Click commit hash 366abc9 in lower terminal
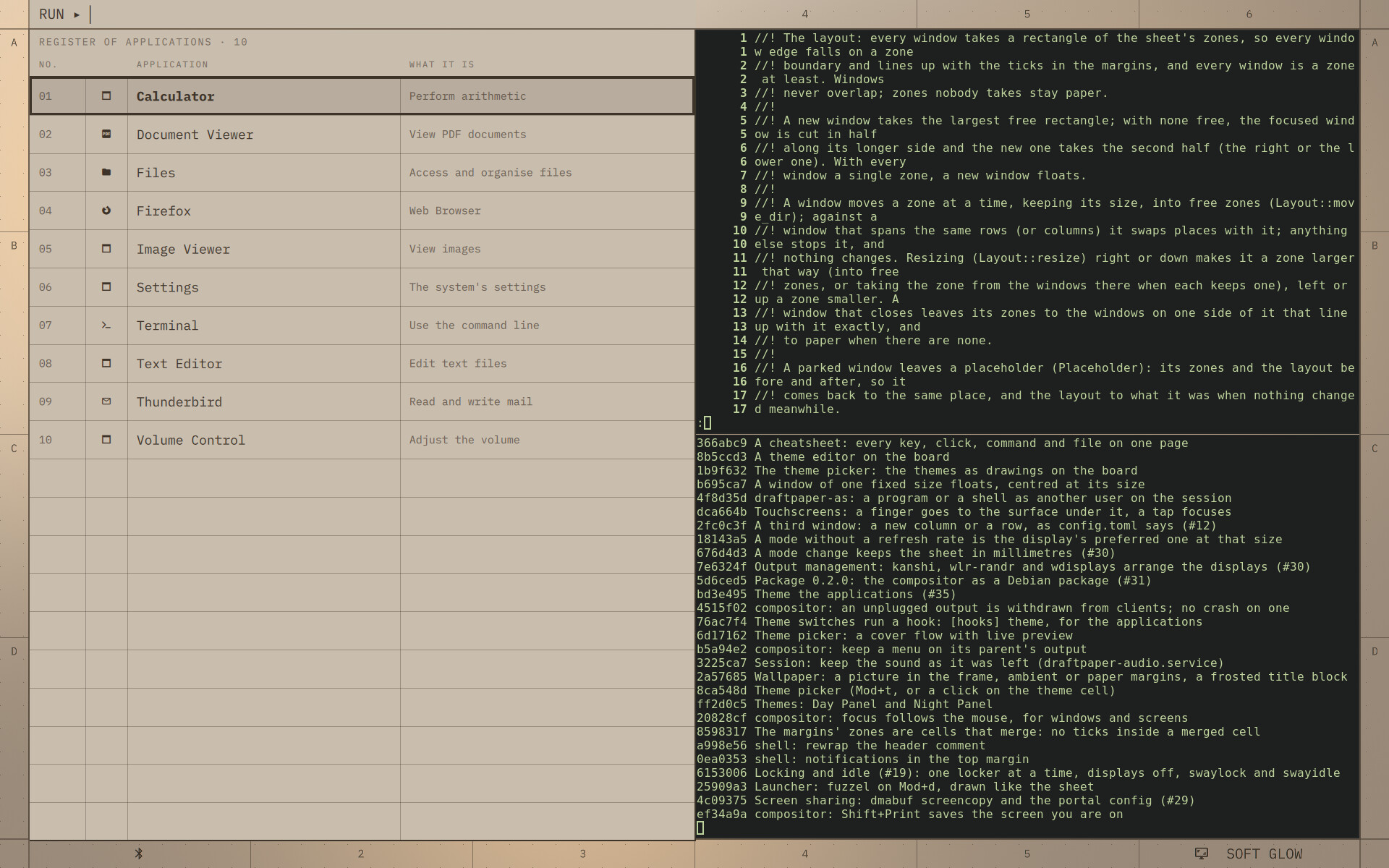Image resolution: width=1389 pixels, height=868 pixels. point(722,443)
